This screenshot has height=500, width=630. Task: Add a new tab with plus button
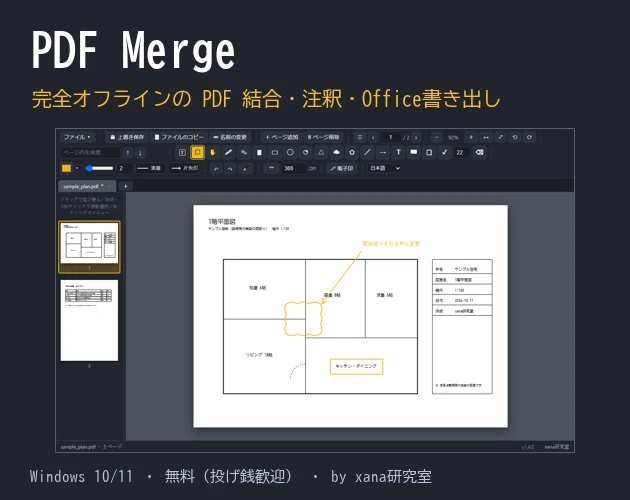[x=125, y=186]
